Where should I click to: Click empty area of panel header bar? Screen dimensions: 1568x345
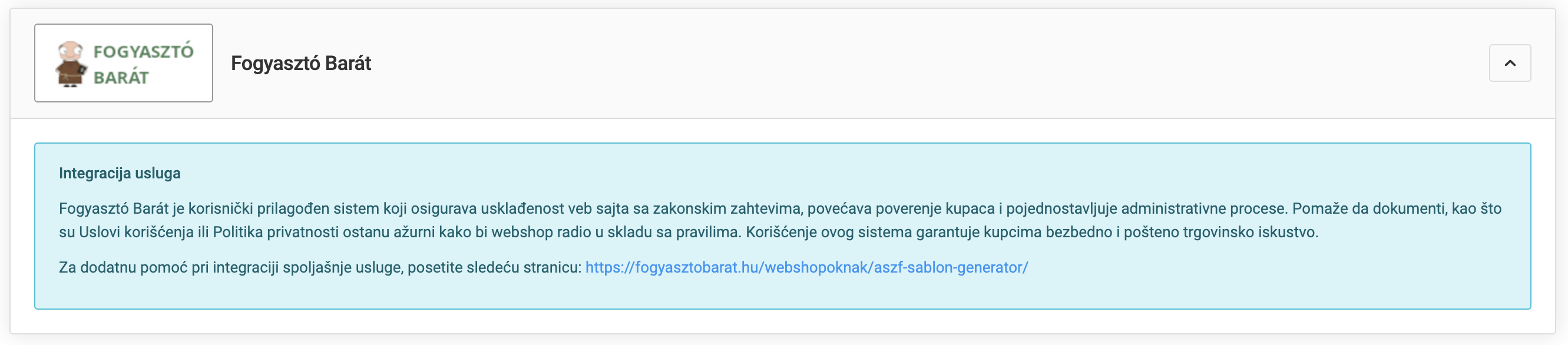coord(913,63)
